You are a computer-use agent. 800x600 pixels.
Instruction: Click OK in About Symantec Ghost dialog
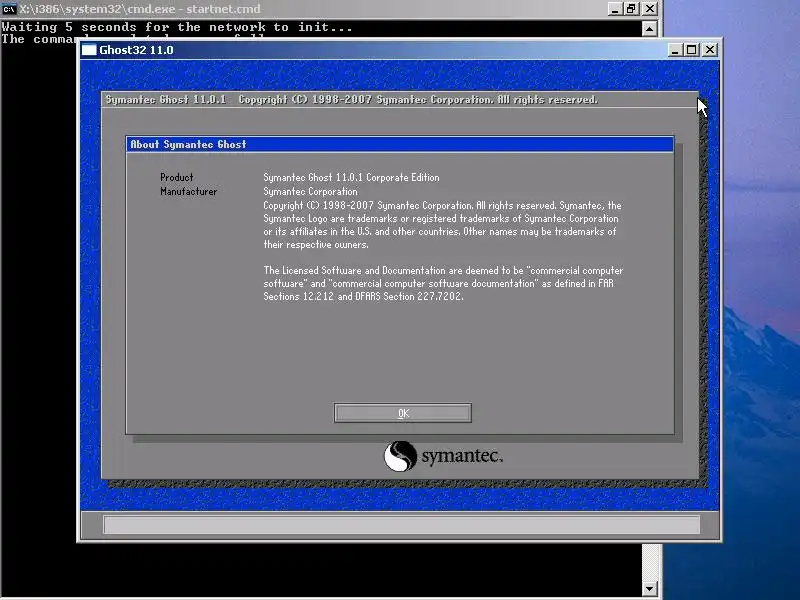403,413
